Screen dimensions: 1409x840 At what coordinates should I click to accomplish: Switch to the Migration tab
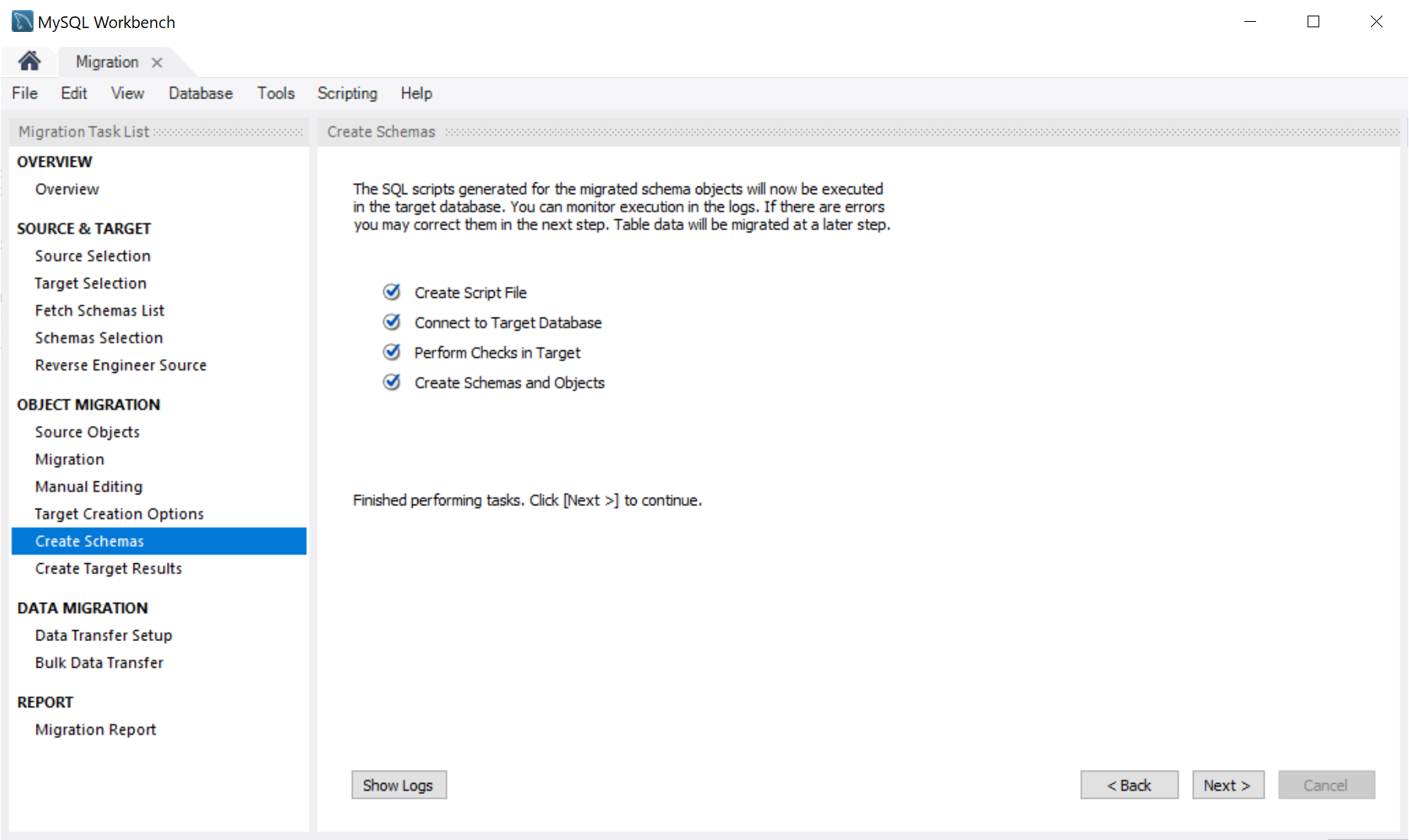pos(107,62)
